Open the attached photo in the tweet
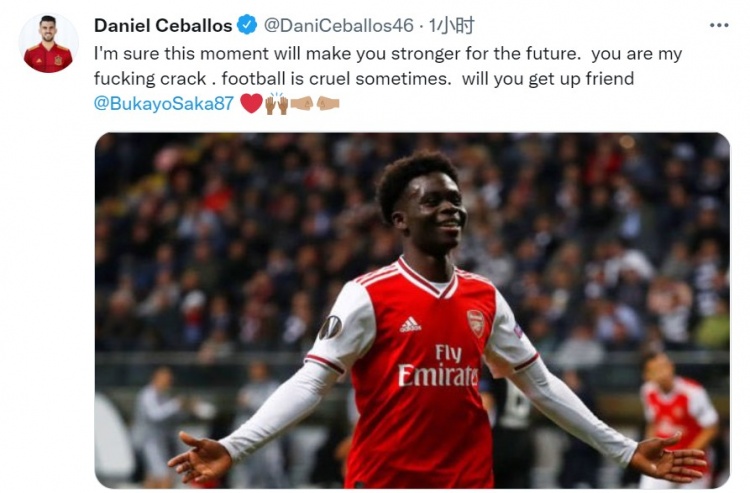The image size is (750, 493). [412, 310]
